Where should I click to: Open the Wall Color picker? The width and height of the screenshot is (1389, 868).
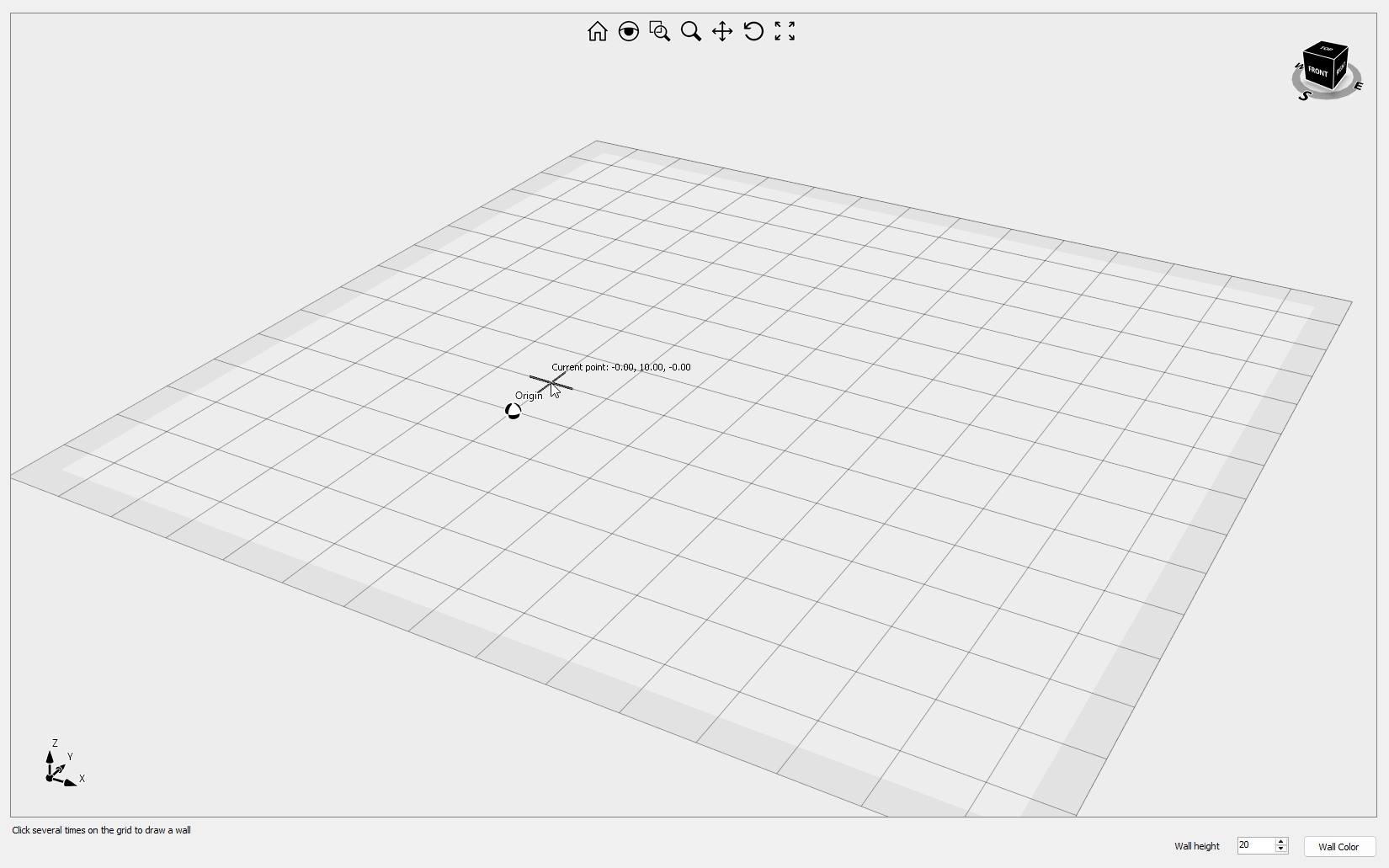1338,846
